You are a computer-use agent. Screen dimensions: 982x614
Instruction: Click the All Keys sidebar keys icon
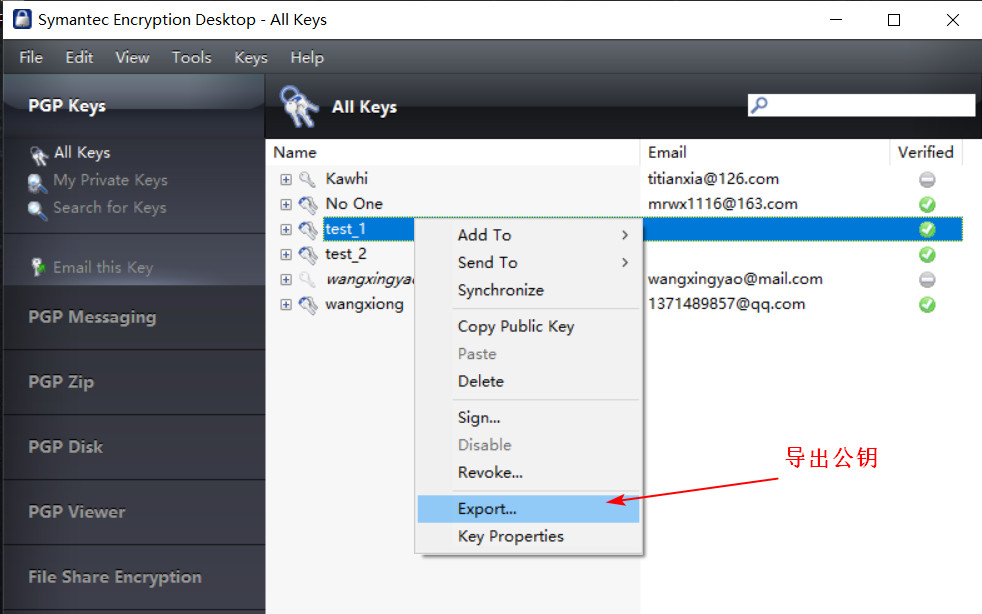coord(38,155)
